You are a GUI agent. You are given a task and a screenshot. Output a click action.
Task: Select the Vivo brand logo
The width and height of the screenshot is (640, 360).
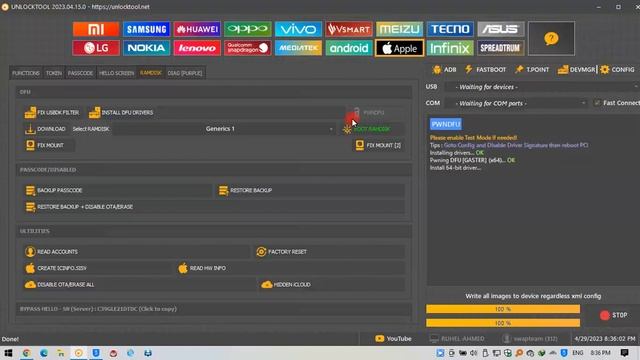[298, 29]
